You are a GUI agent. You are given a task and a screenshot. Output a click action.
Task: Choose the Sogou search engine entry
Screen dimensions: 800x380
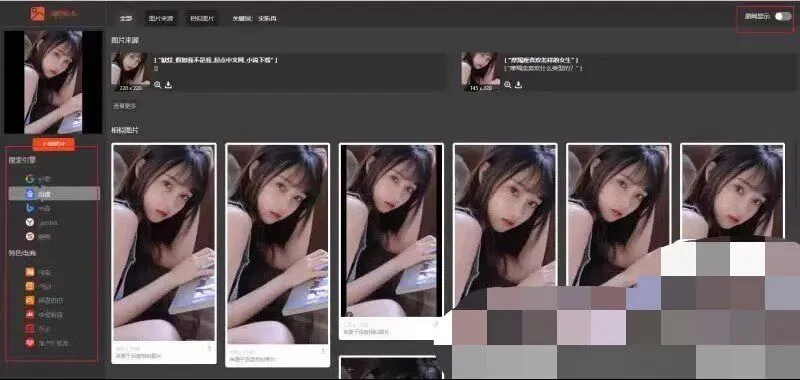38,236
